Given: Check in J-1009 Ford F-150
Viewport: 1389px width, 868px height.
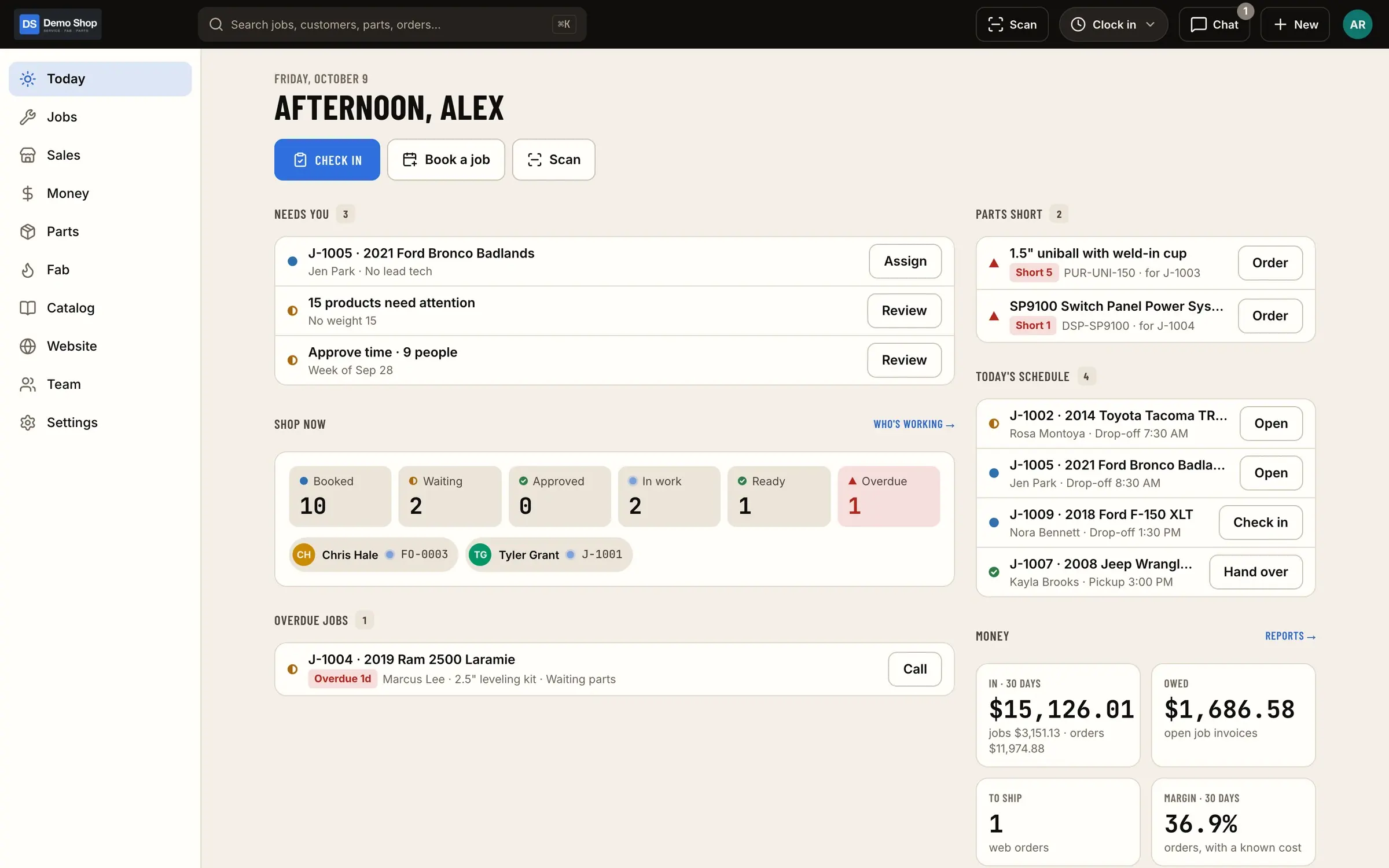Looking at the screenshot, I should coord(1261,523).
